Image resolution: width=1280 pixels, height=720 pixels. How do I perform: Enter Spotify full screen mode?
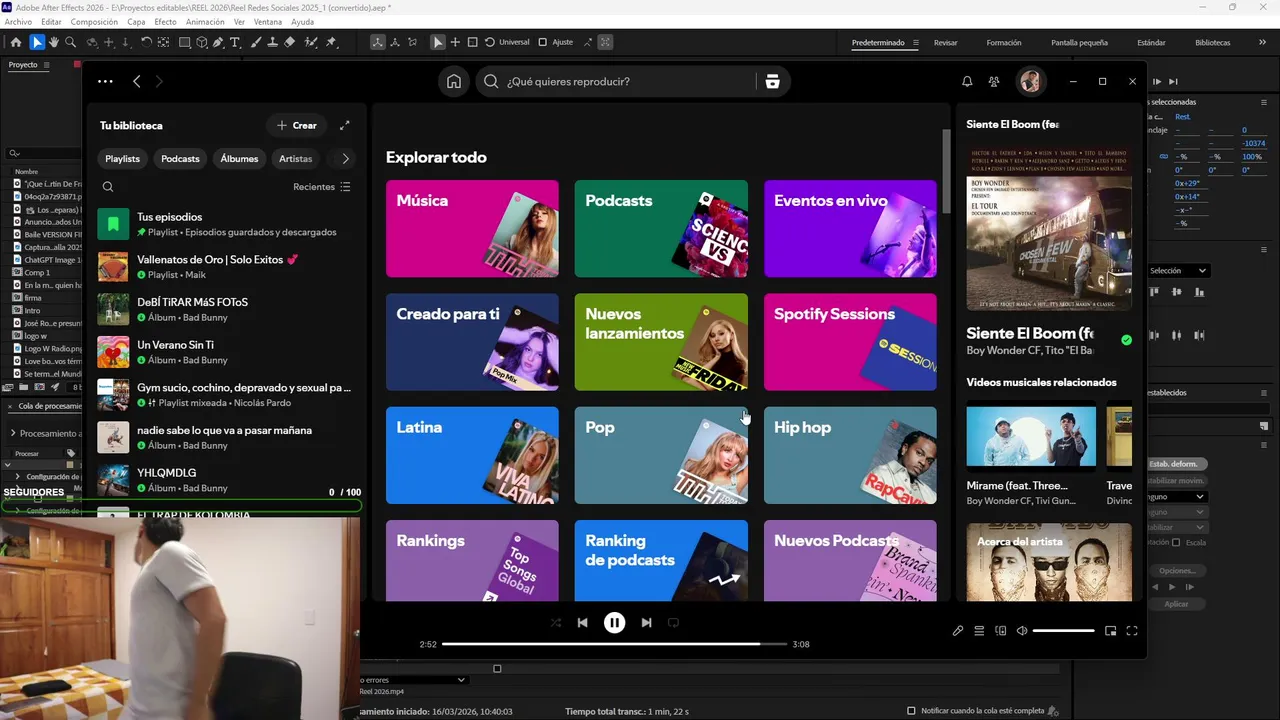(1132, 631)
